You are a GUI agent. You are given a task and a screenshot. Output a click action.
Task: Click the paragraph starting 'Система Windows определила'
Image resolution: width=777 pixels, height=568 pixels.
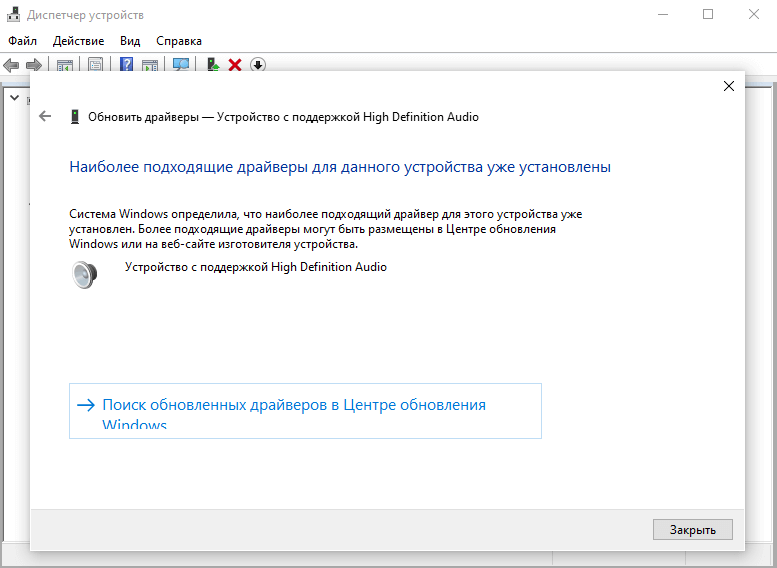point(326,229)
